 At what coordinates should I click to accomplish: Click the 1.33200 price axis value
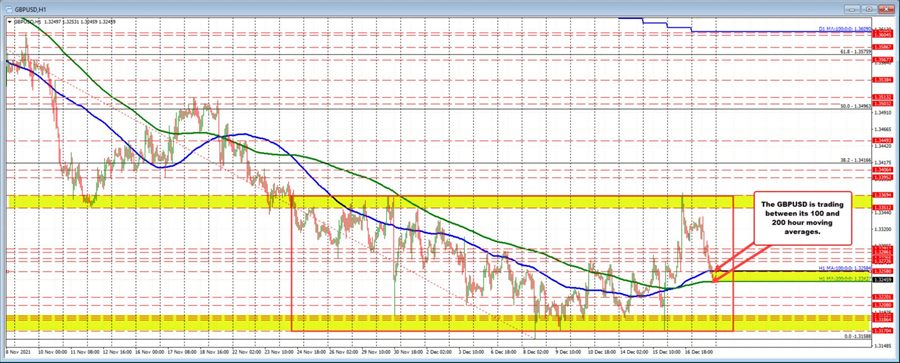coord(882,229)
